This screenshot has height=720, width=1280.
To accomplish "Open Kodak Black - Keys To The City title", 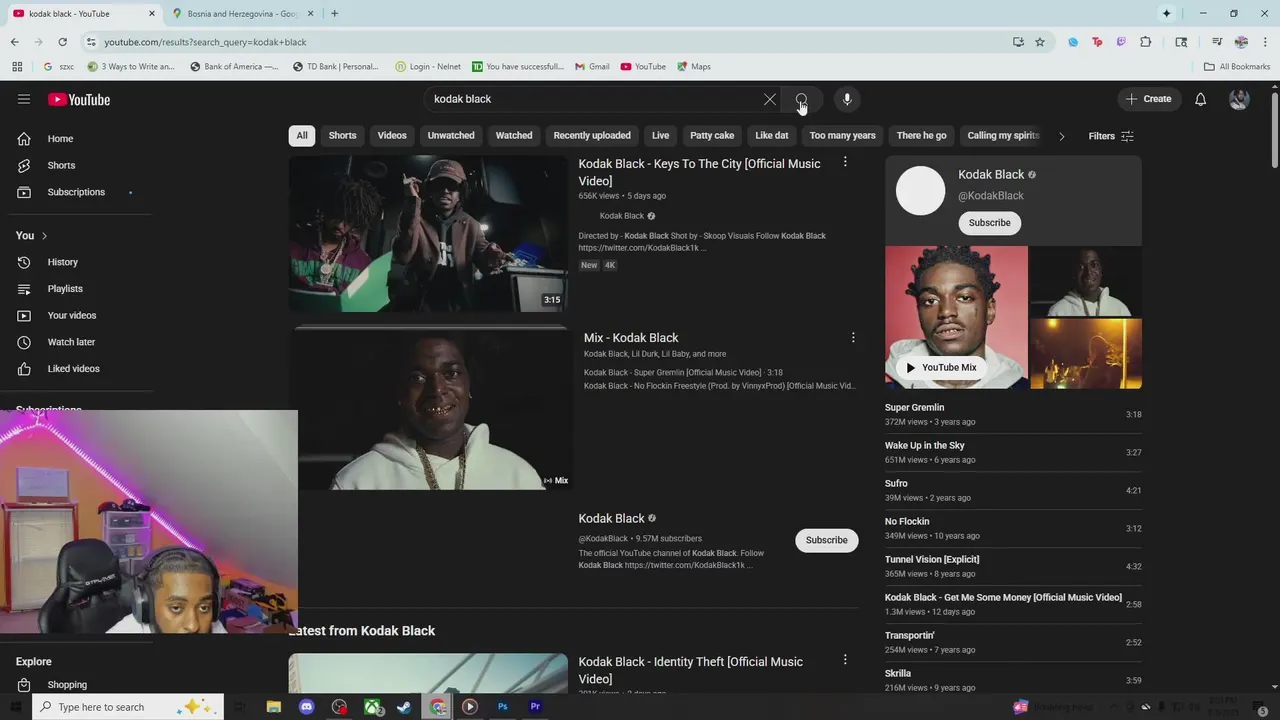I will (x=699, y=172).
